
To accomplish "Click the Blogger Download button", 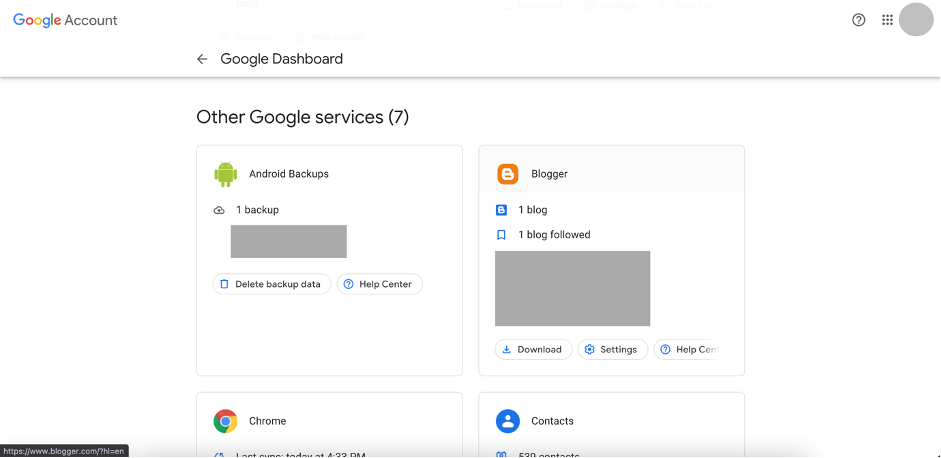I will 533,349.
